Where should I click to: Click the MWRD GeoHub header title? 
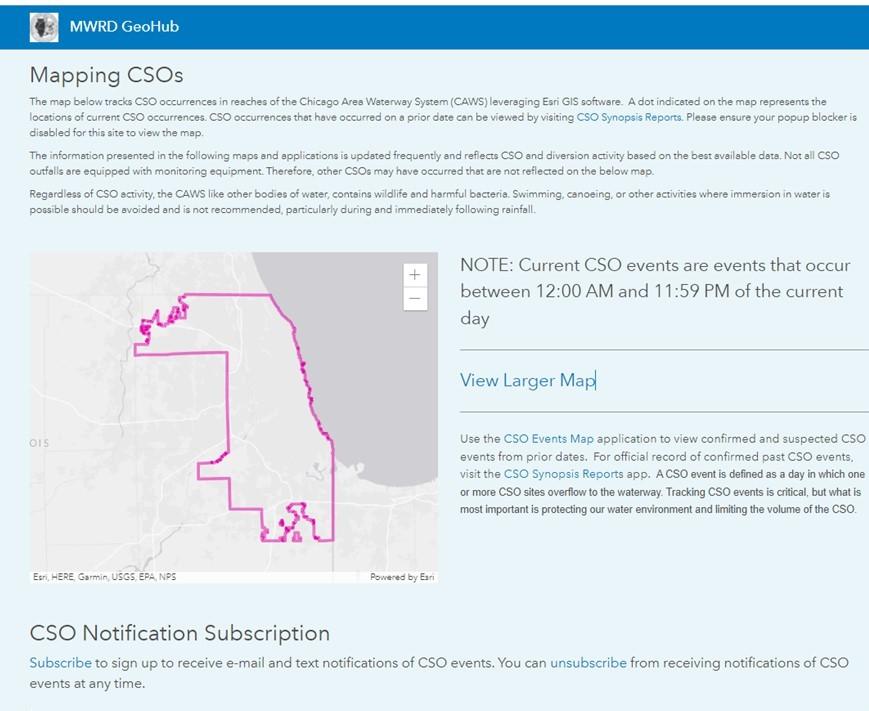coord(124,27)
